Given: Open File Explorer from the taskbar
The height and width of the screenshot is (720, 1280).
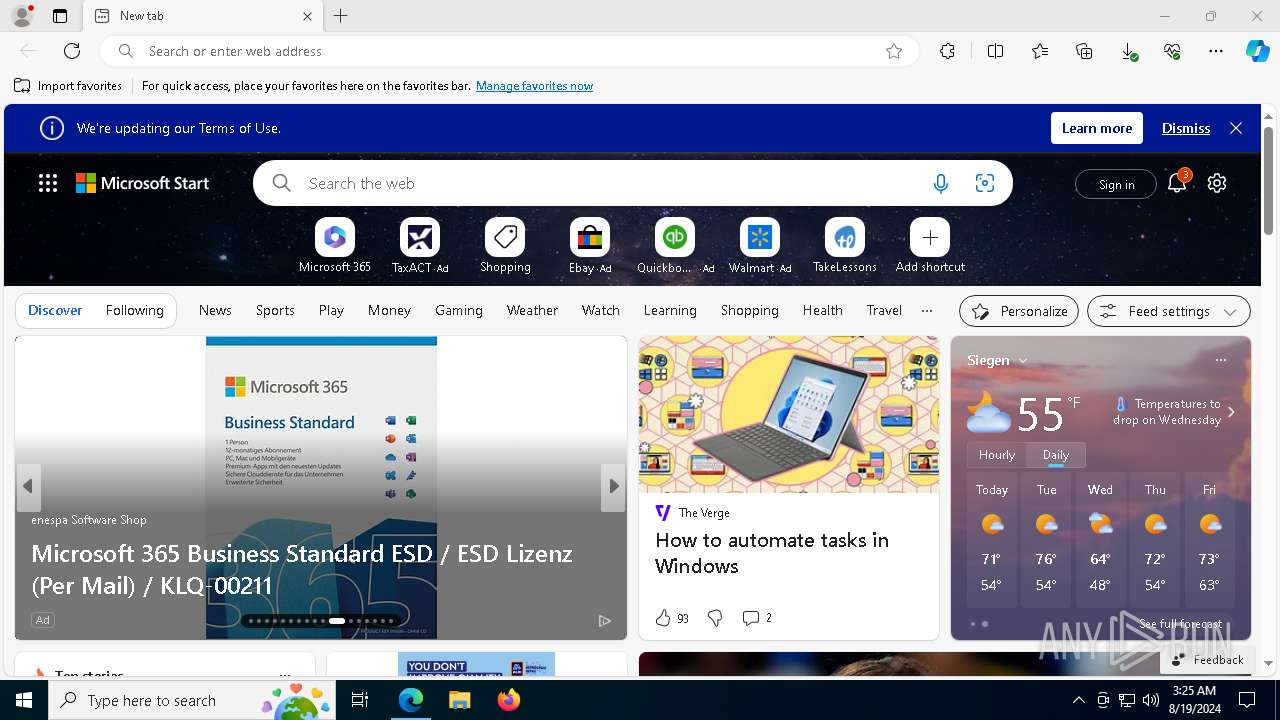Looking at the screenshot, I should tap(459, 700).
